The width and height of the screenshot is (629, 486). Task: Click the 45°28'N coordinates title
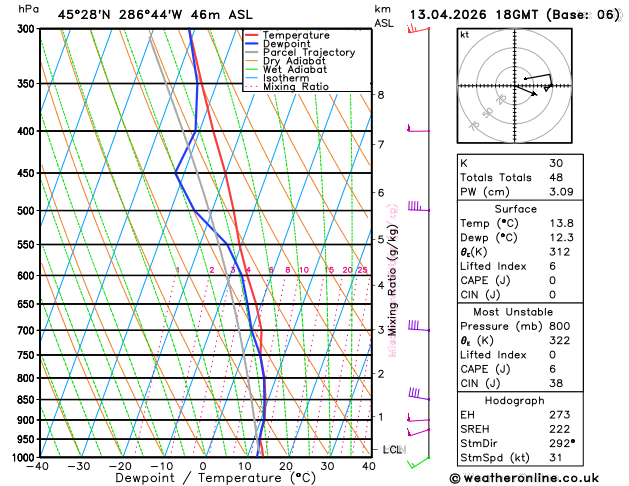[x=84, y=15]
